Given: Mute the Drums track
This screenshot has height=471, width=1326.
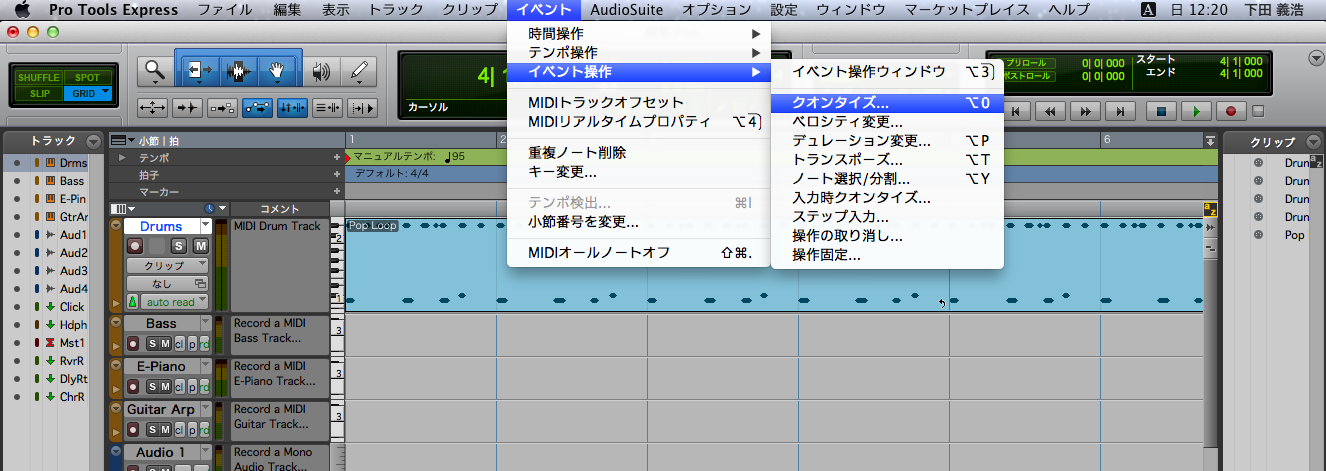Looking at the screenshot, I should click(200, 246).
